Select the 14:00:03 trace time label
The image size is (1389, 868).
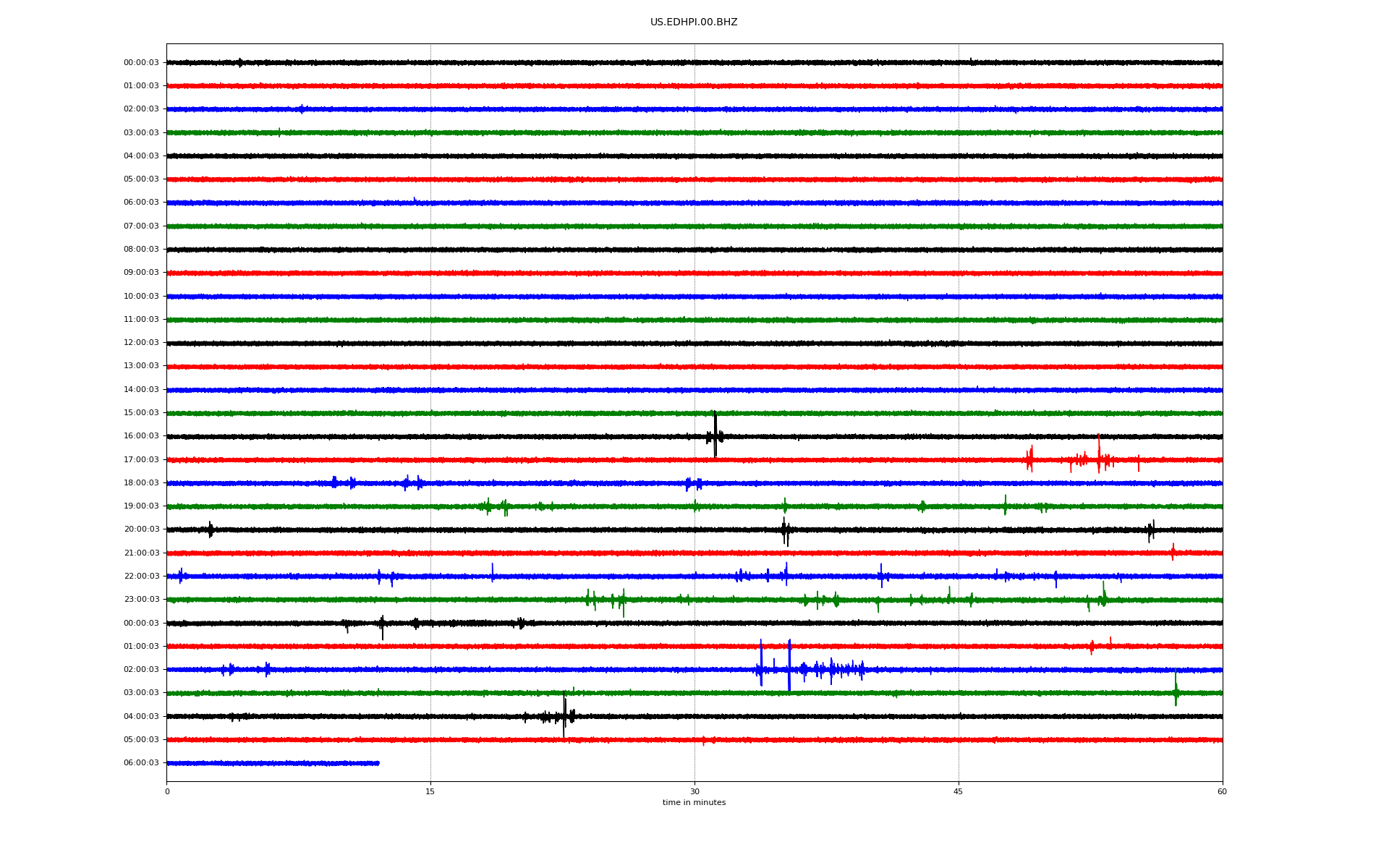[141, 390]
